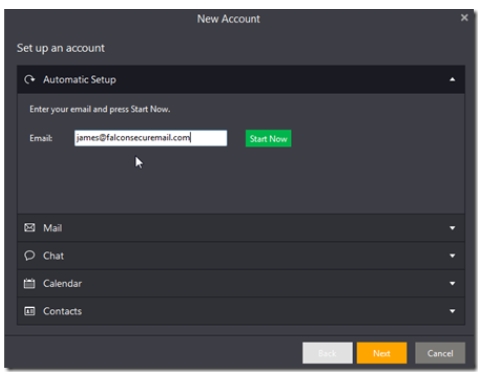The width and height of the screenshot is (486, 379).
Task: Click the Contacts card icon
Action: (x=29, y=311)
